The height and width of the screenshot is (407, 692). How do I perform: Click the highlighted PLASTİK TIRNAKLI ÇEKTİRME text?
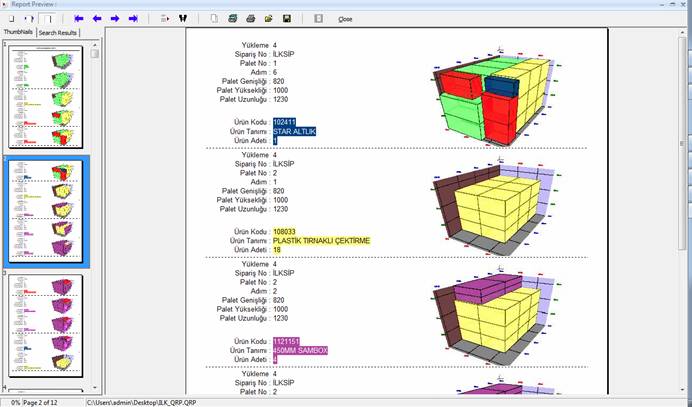coord(320,240)
